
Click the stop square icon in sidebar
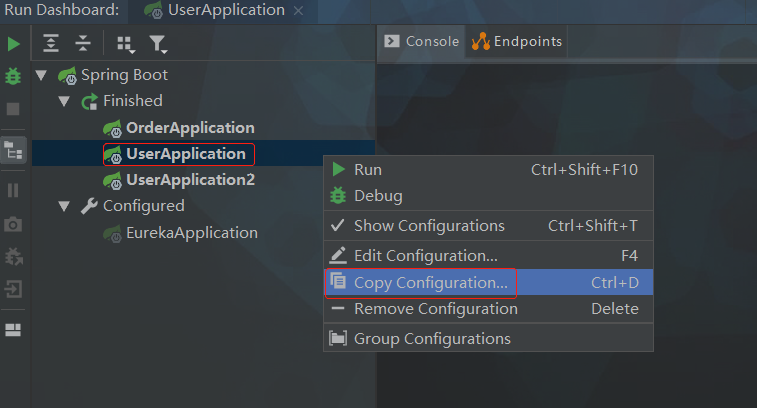tap(13, 109)
